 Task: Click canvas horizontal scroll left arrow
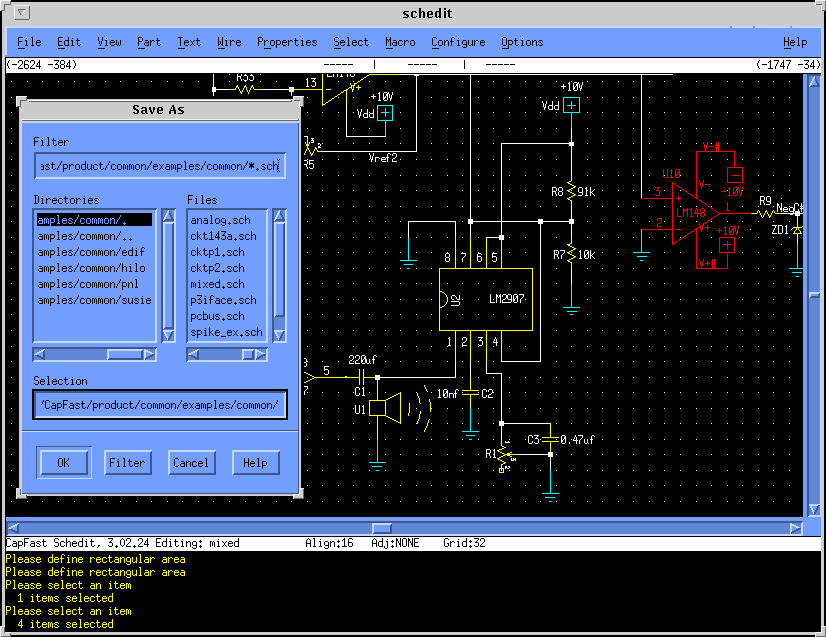pyautogui.click(x=14, y=527)
